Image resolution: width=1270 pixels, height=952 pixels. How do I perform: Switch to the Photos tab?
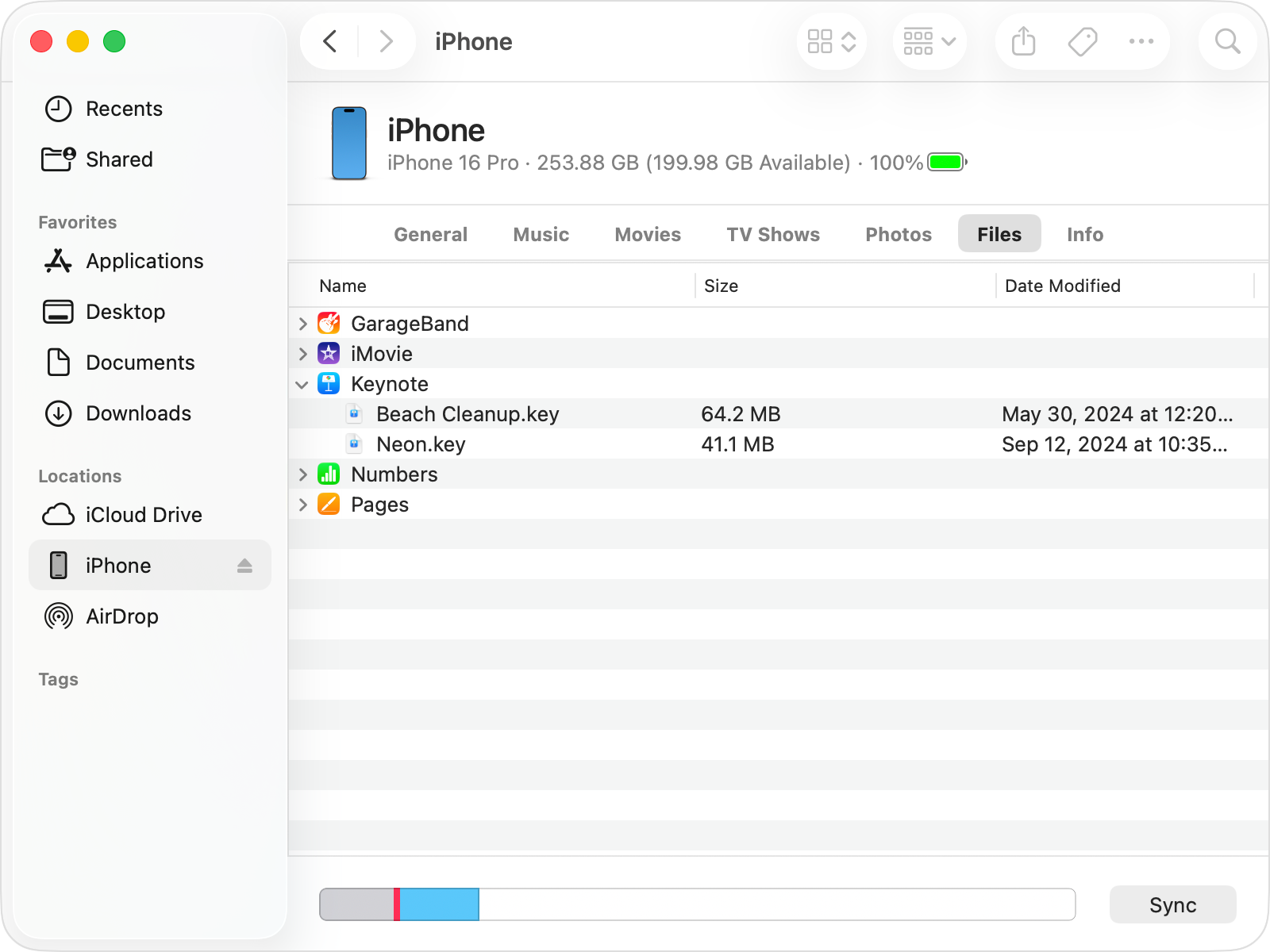(898, 234)
